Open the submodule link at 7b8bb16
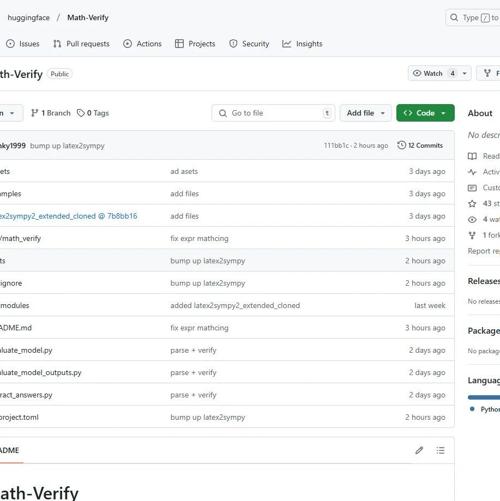500x501 pixels. pos(68,216)
